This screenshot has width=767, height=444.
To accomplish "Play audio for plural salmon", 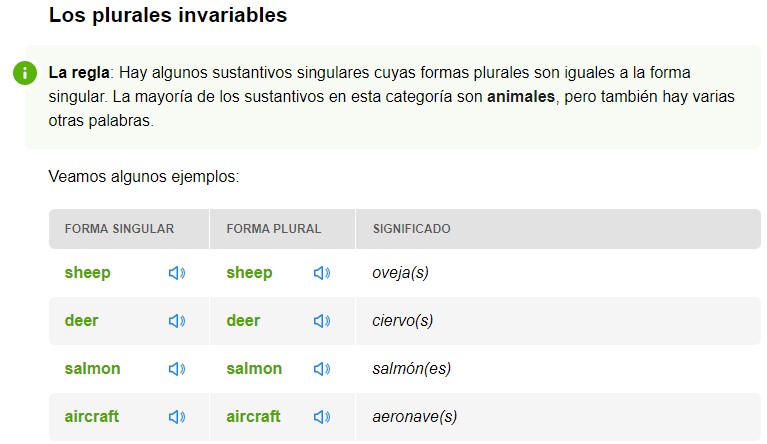I will 322,369.
